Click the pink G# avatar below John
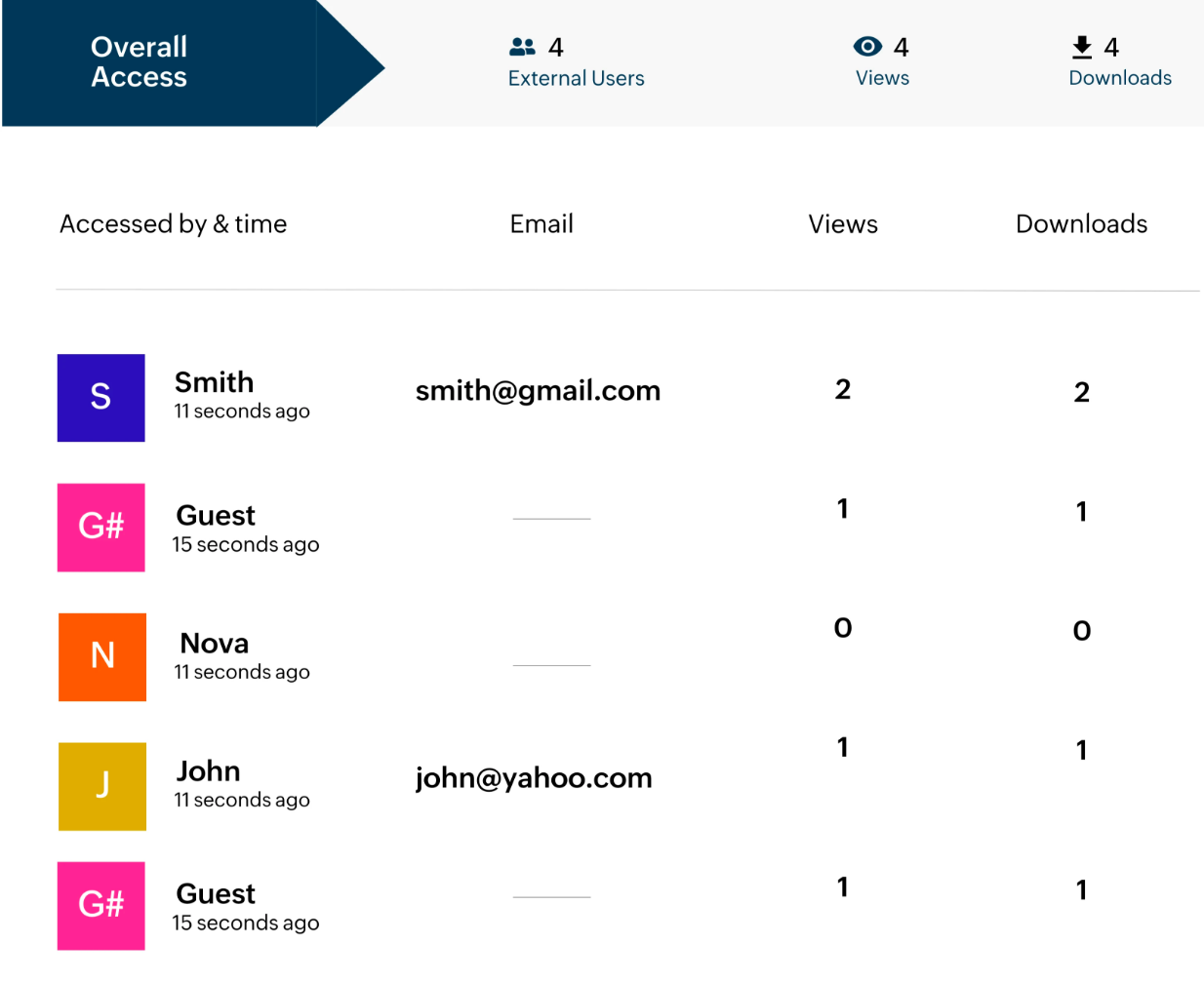The height and width of the screenshot is (983, 1204). coord(101,905)
